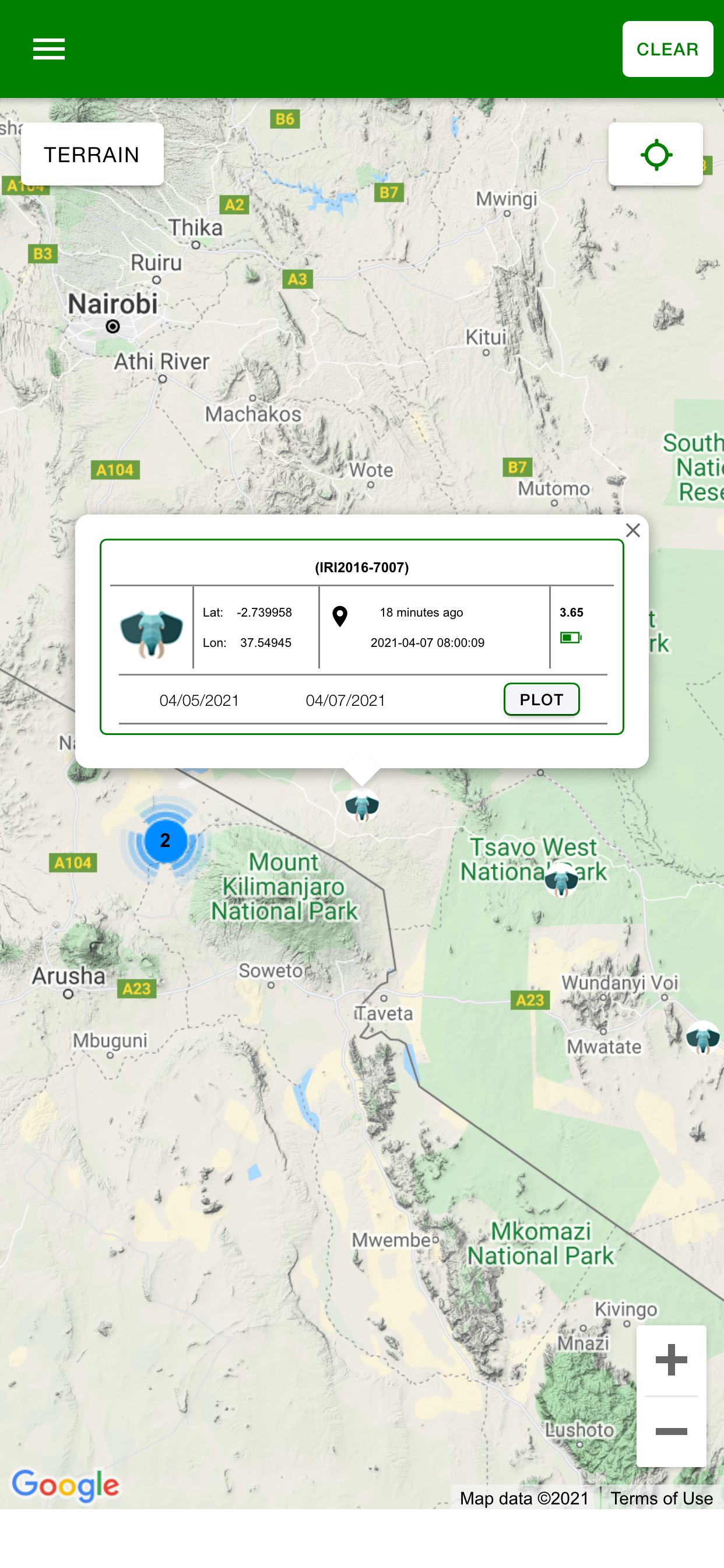The image size is (724, 1568).
Task: Tap the location pin icon in popup
Action: point(340,617)
